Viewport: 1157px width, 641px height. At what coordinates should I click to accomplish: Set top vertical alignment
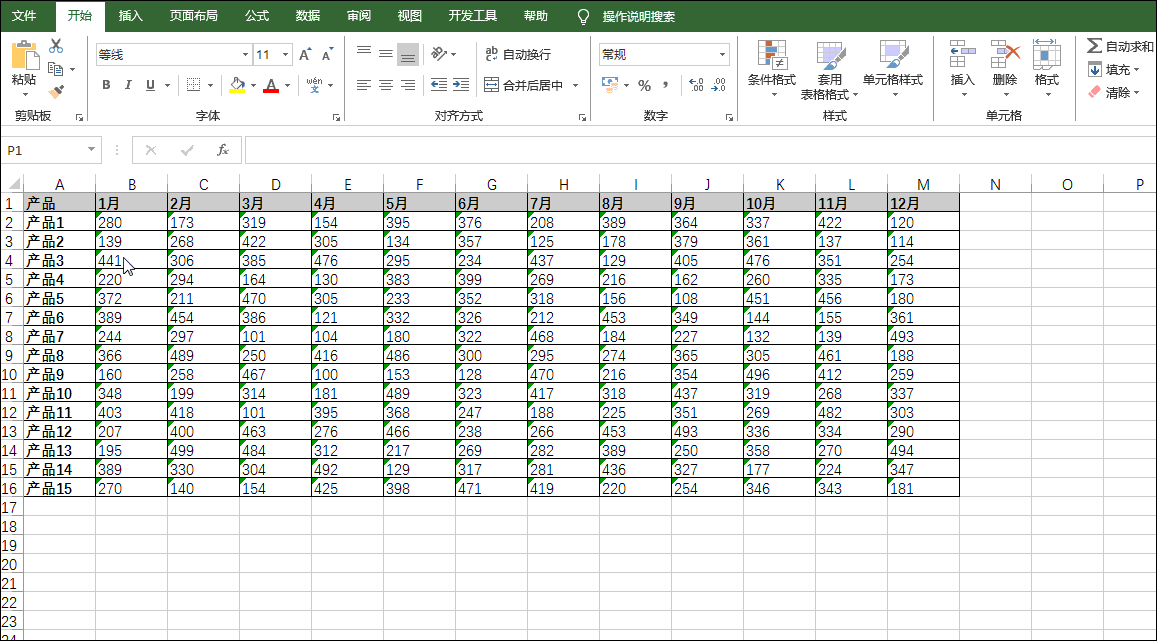click(364, 53)
